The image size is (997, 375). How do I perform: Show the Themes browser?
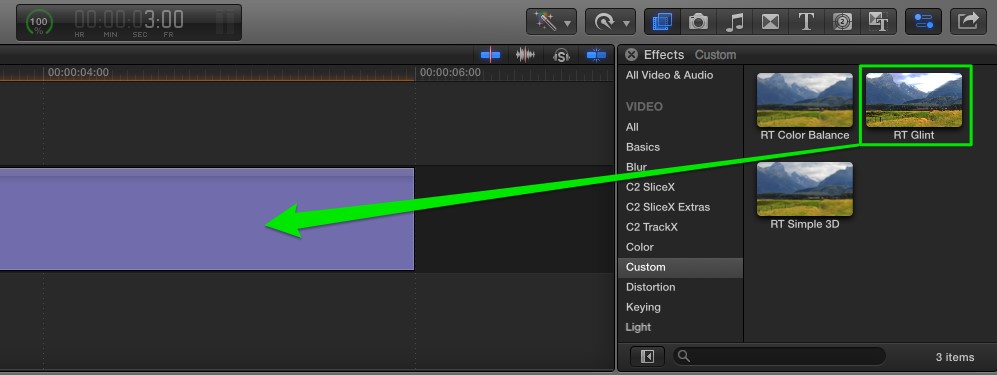point(879,22)
